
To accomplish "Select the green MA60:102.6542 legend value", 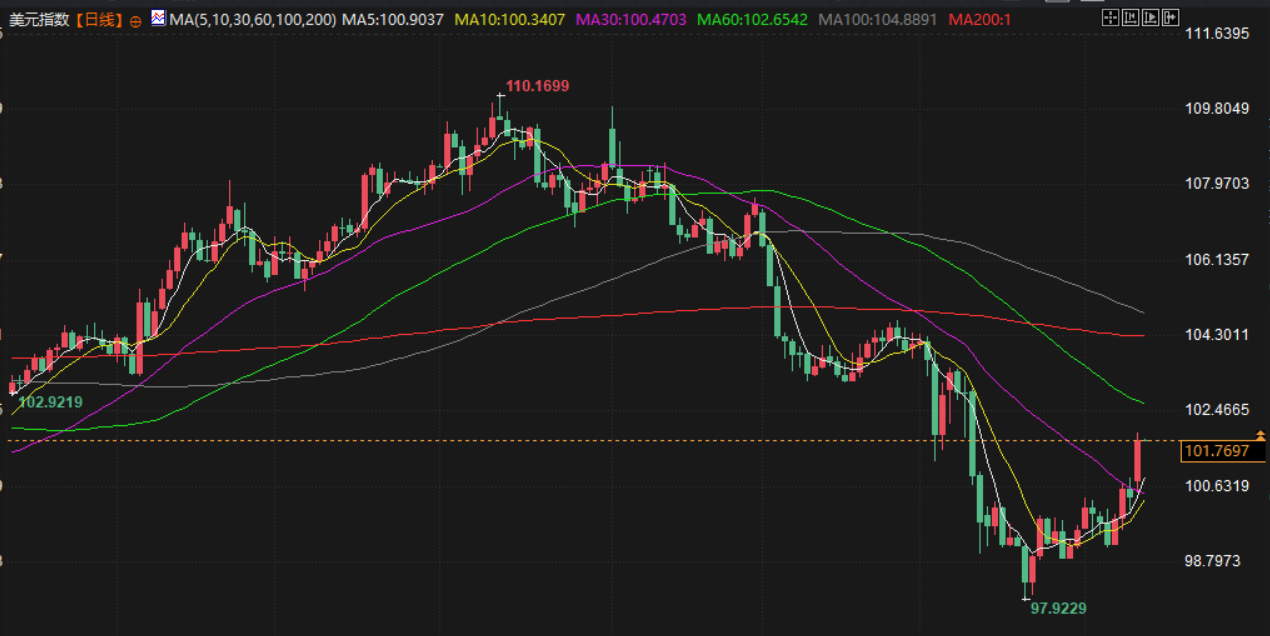I will click(x=752, y=19).
